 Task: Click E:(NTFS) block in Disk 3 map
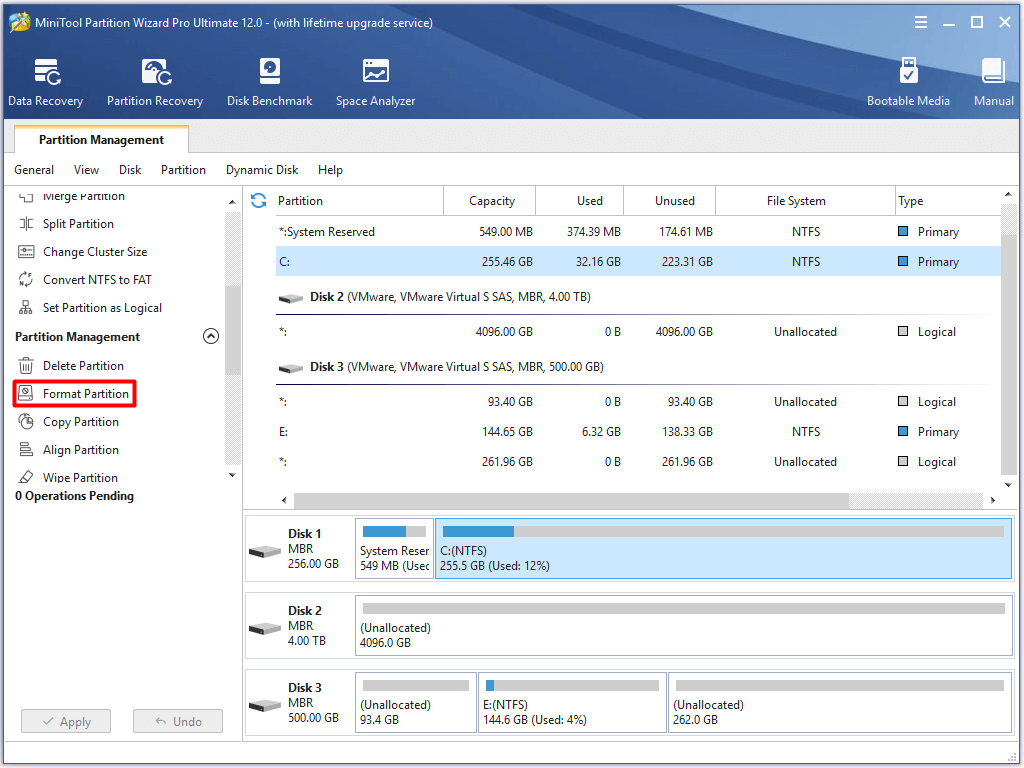click(572, 703)
